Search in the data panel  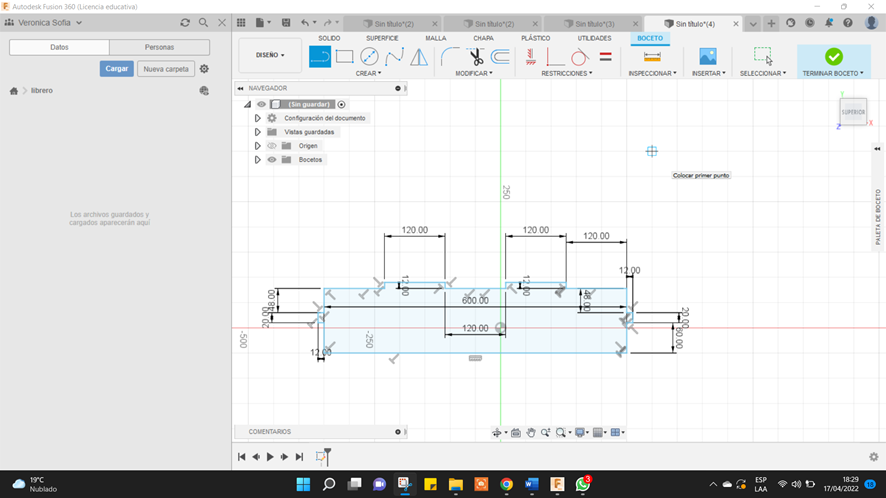tap(203, 23)
